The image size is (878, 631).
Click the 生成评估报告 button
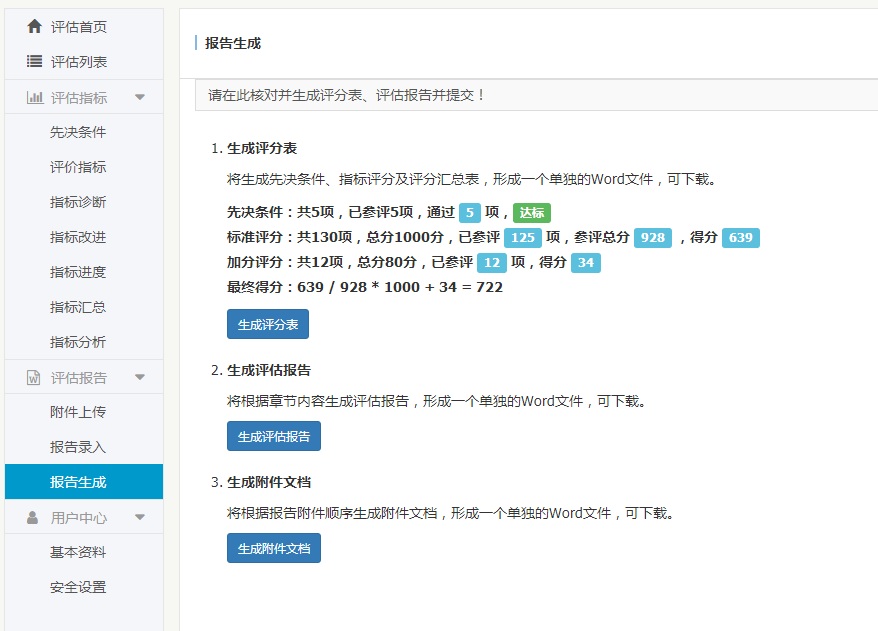pyautogui.click(x=274, y=436)
